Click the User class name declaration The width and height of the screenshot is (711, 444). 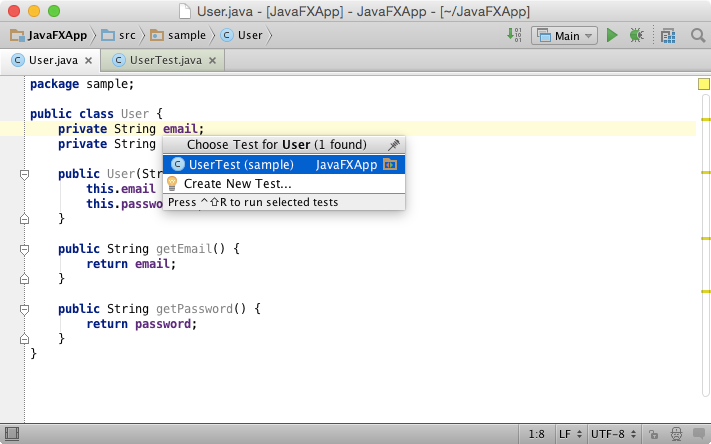coord(135,113)
